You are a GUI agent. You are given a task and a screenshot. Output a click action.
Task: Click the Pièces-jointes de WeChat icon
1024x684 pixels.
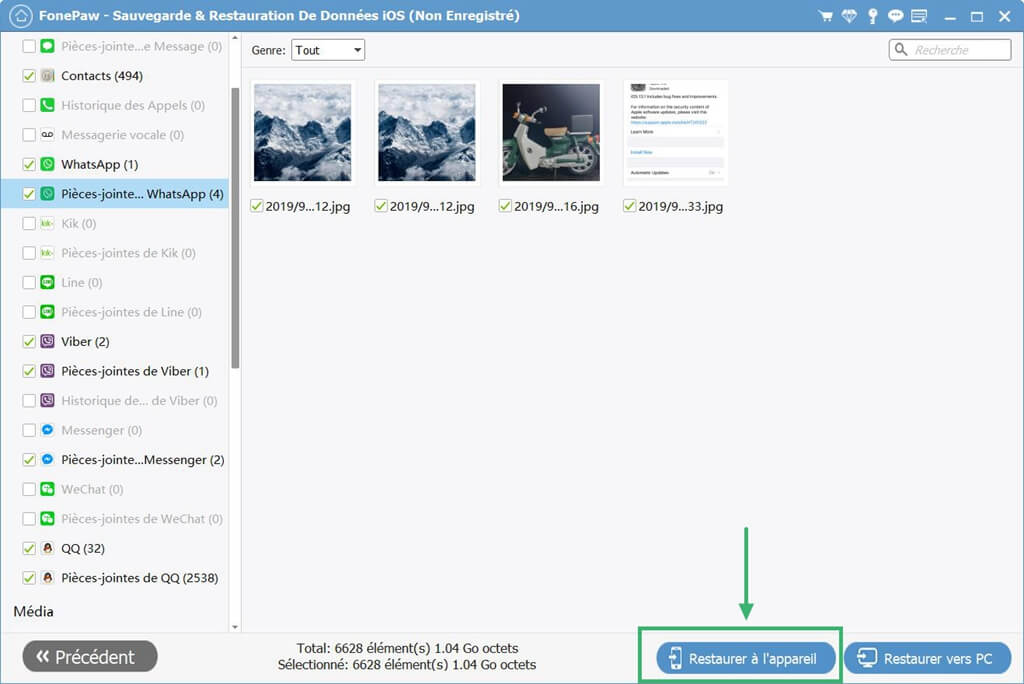point(48,519)
